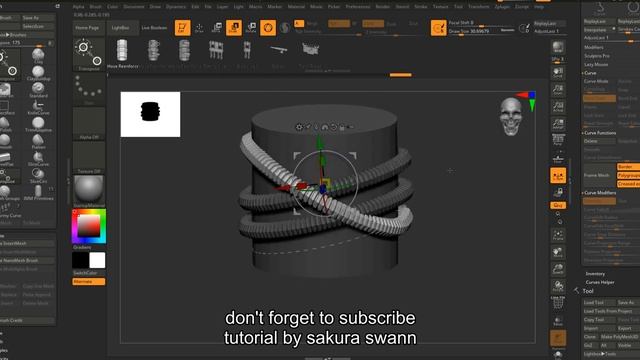Collapse the Curve Functions section
The width and height of the screenshot is (640, 360).
(x=600, y=133)
